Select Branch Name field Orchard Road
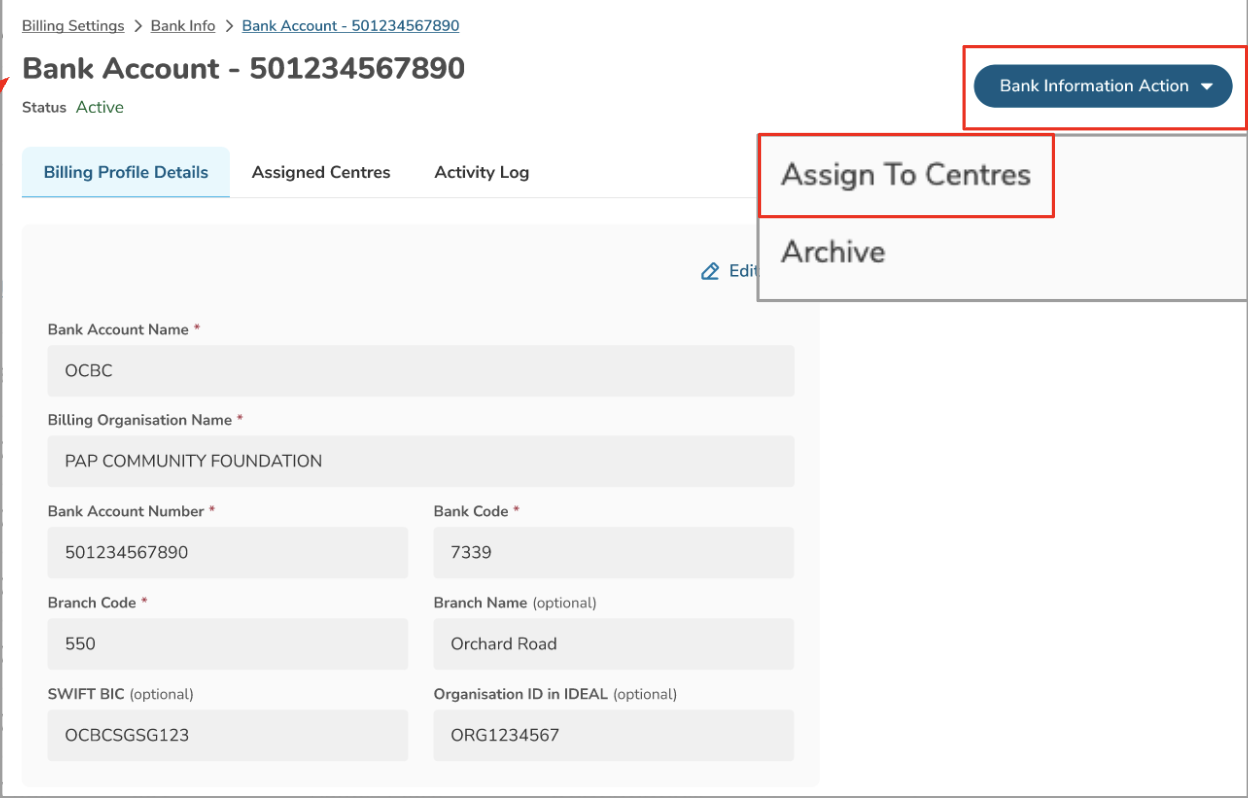This screenshot has height=798, width=1248. click(614, 644)
